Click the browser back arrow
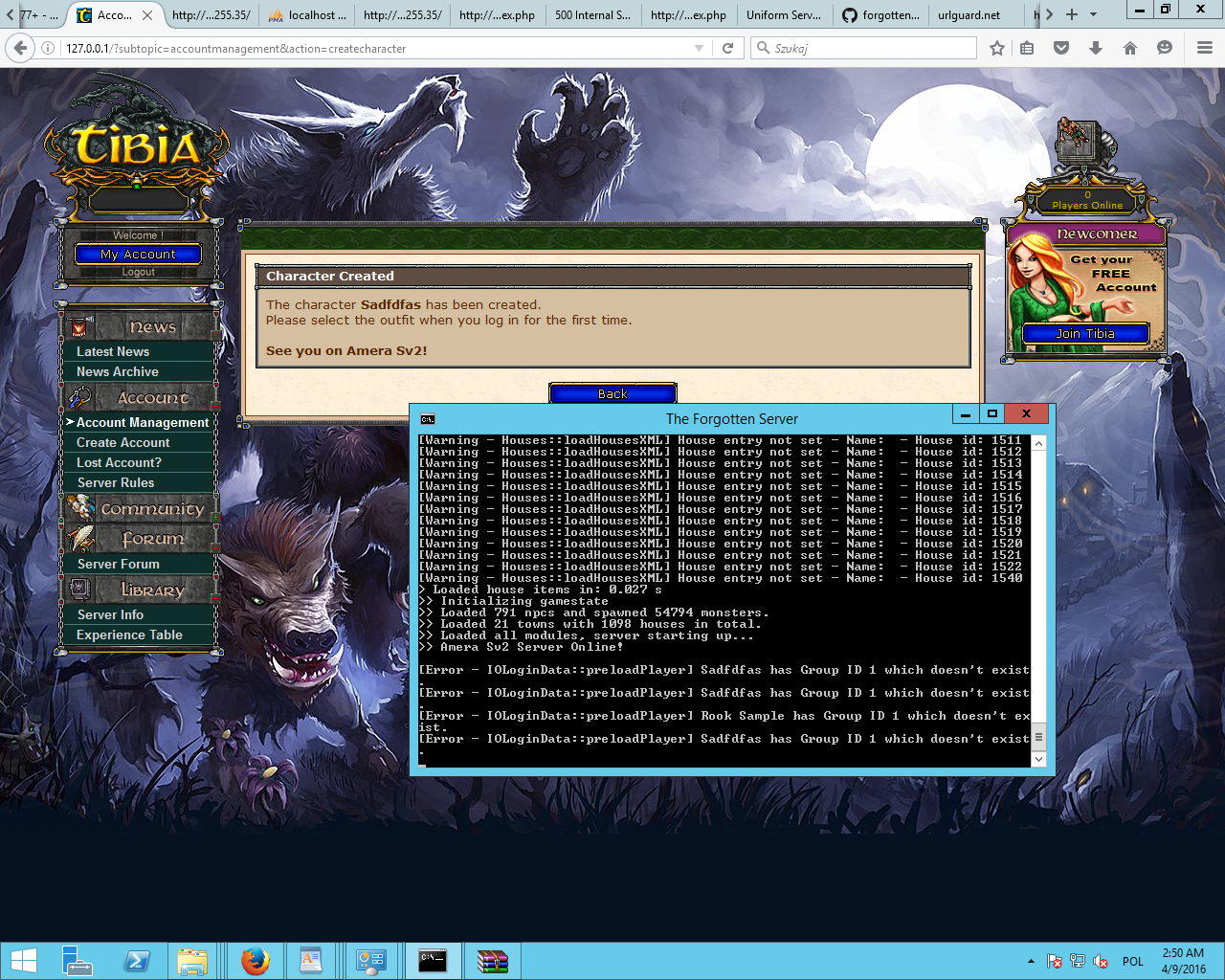The image size is (1225, 980). (x=21, y=48)
